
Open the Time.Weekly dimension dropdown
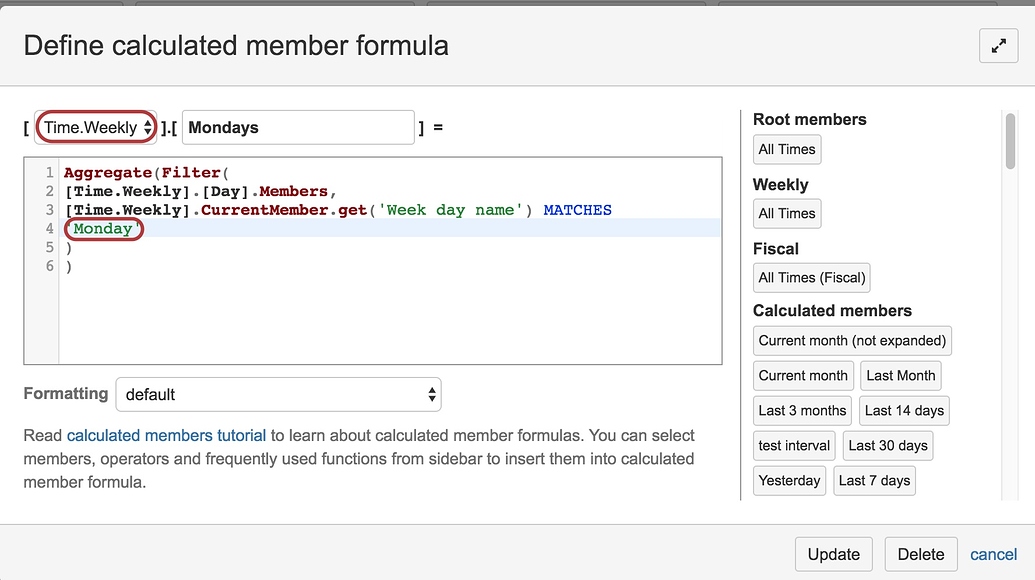[x=95, y=127]
